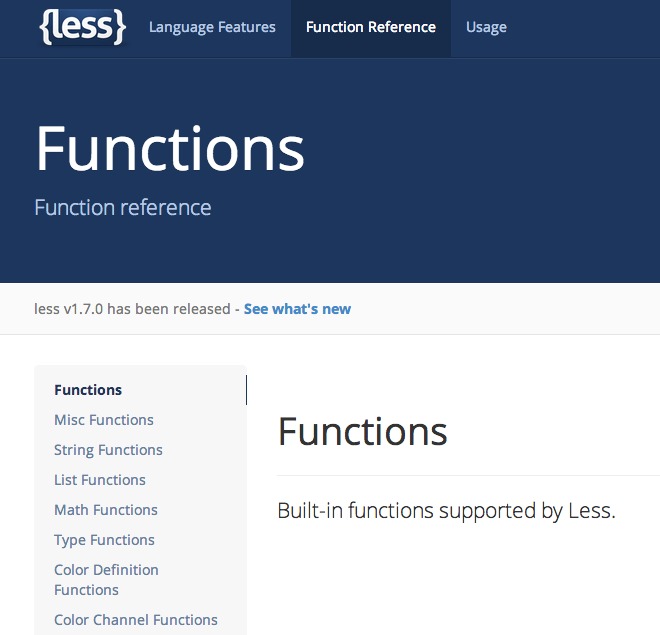Image resolution: width=660 pixels, height=635 pixels.
Task: Select the Function Reference nav tab
Action: click(x=371, y=27)
